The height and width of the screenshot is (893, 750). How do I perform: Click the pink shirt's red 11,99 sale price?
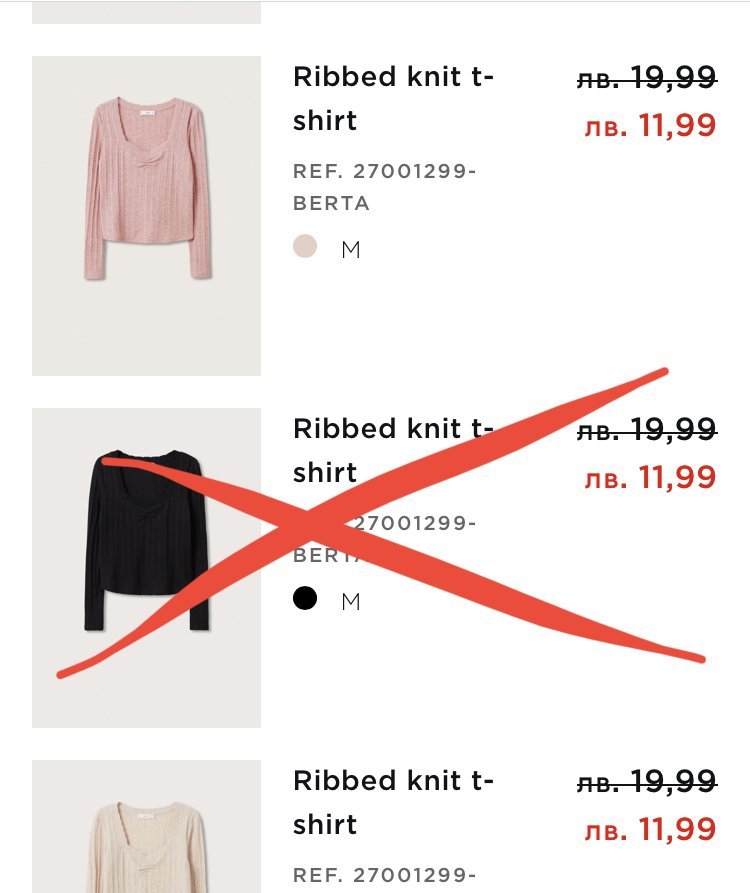(650, 126)
